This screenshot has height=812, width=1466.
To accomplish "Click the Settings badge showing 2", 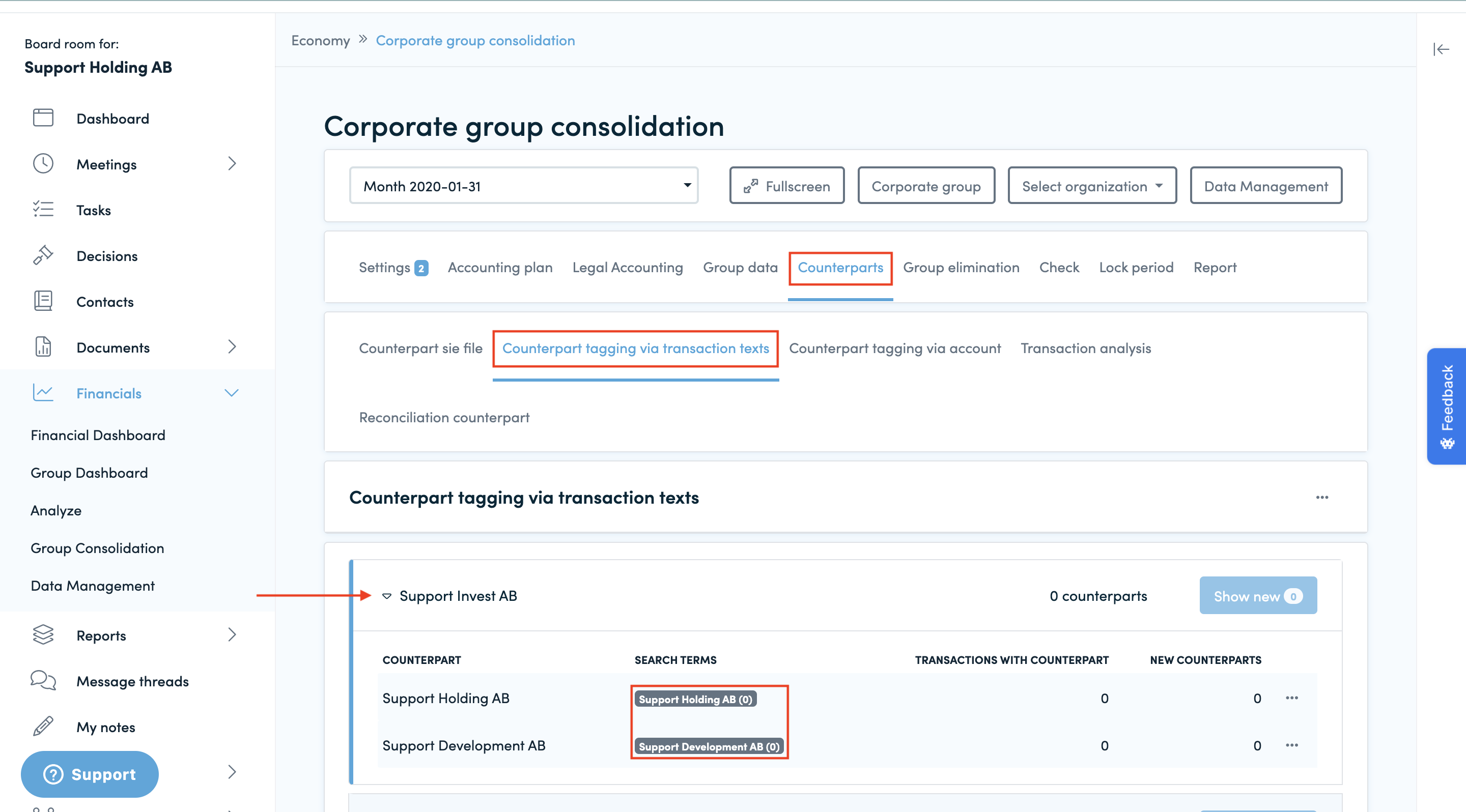I will 421,268.
